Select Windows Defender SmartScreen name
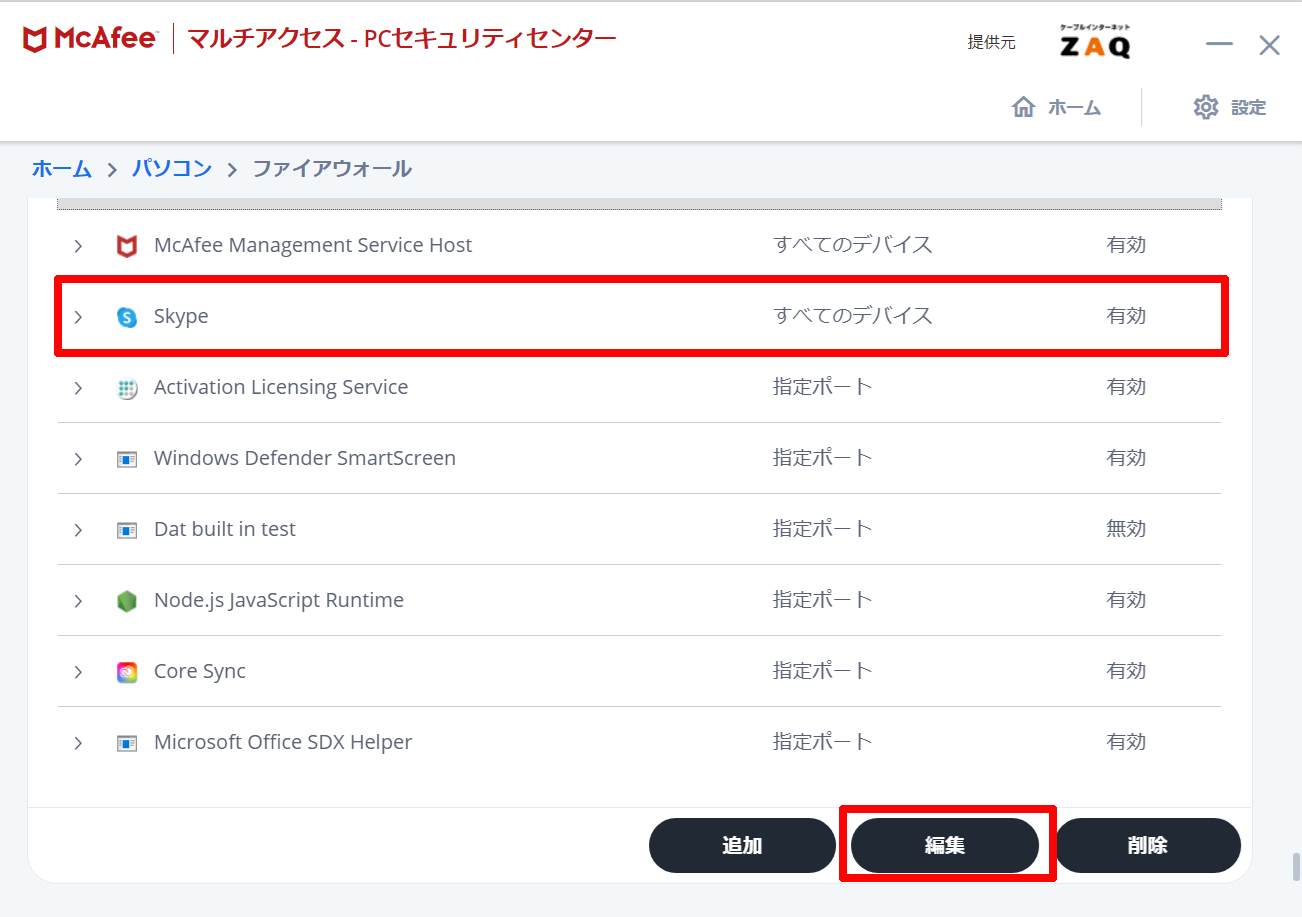1302x917 pixels. 305,458
